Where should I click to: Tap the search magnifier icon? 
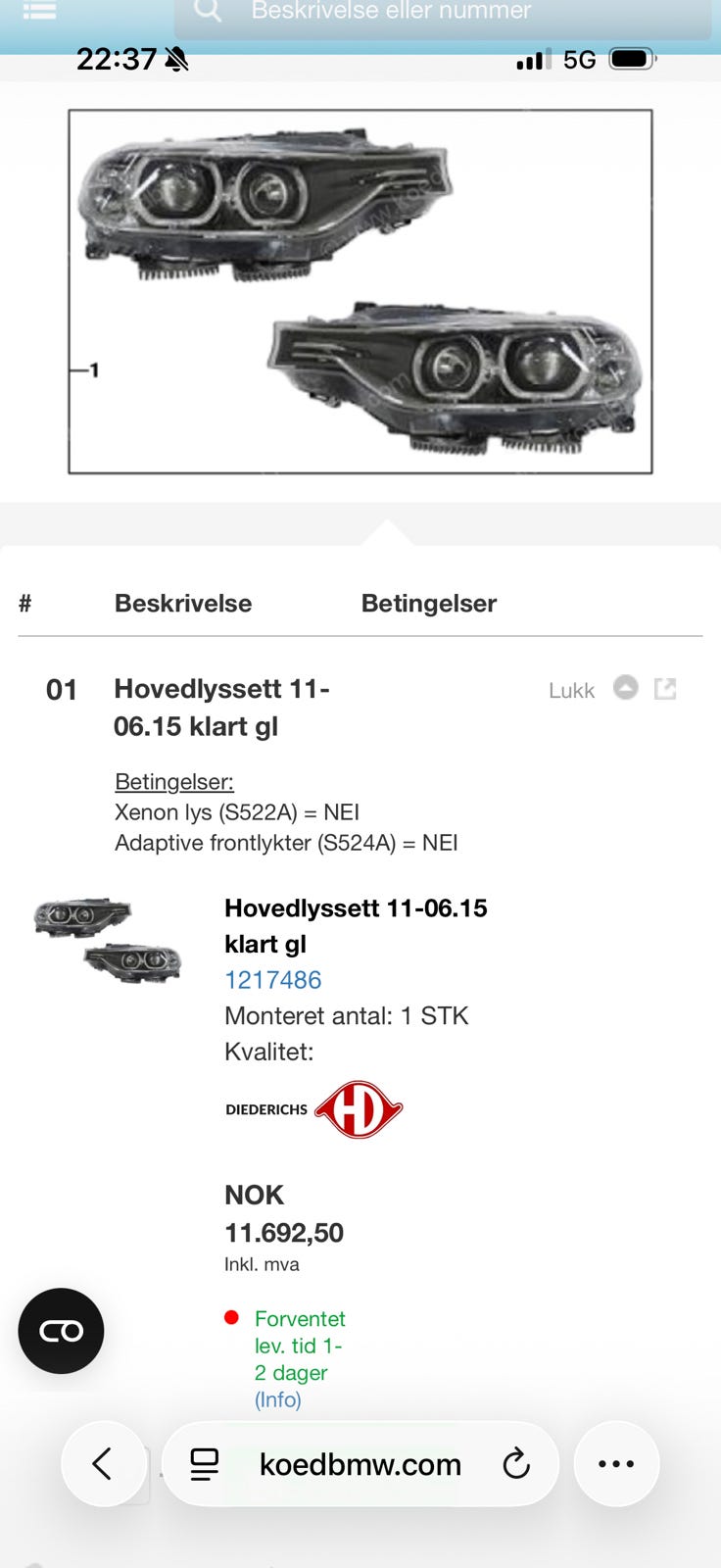207,10
